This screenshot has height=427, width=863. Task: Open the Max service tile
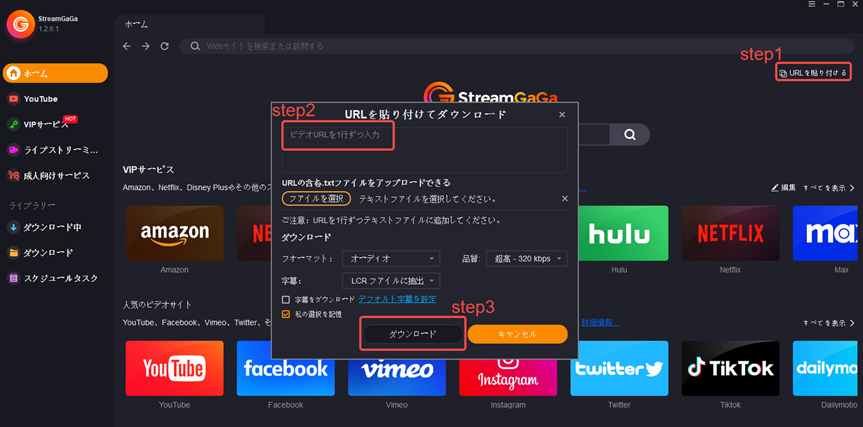(825, 233)
